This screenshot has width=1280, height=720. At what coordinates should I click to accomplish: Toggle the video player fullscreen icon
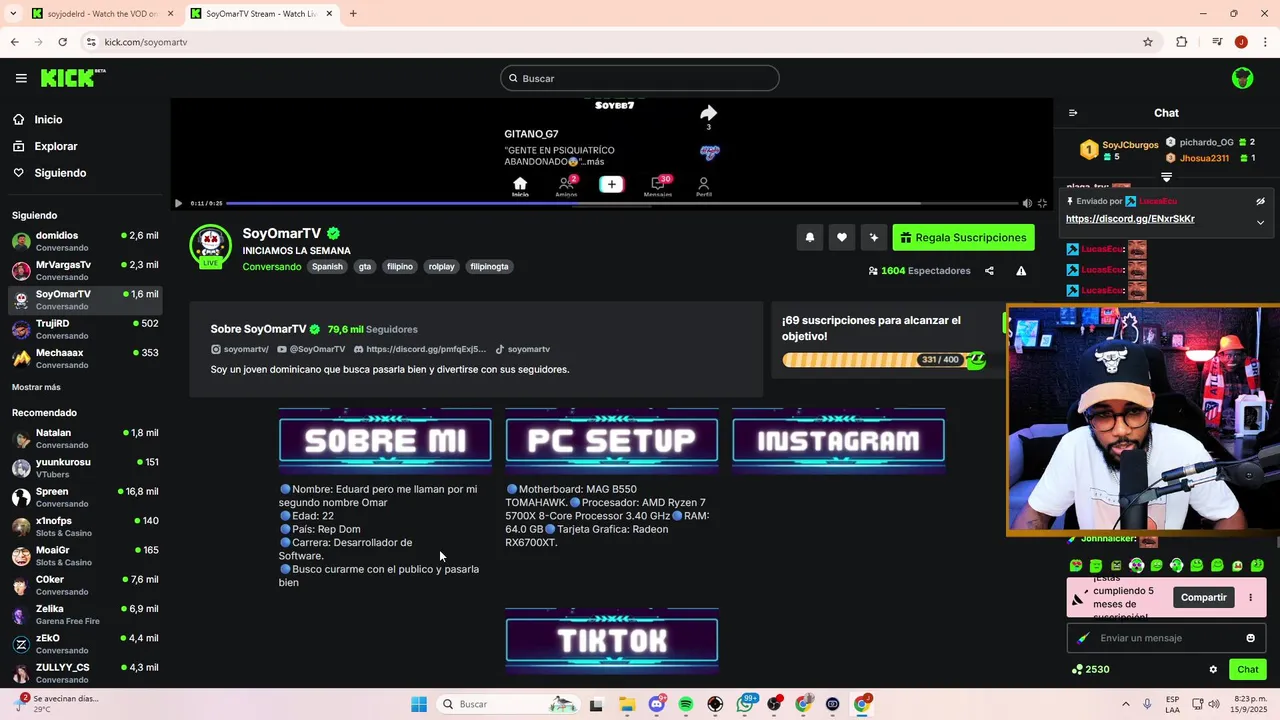[1042, 203]
